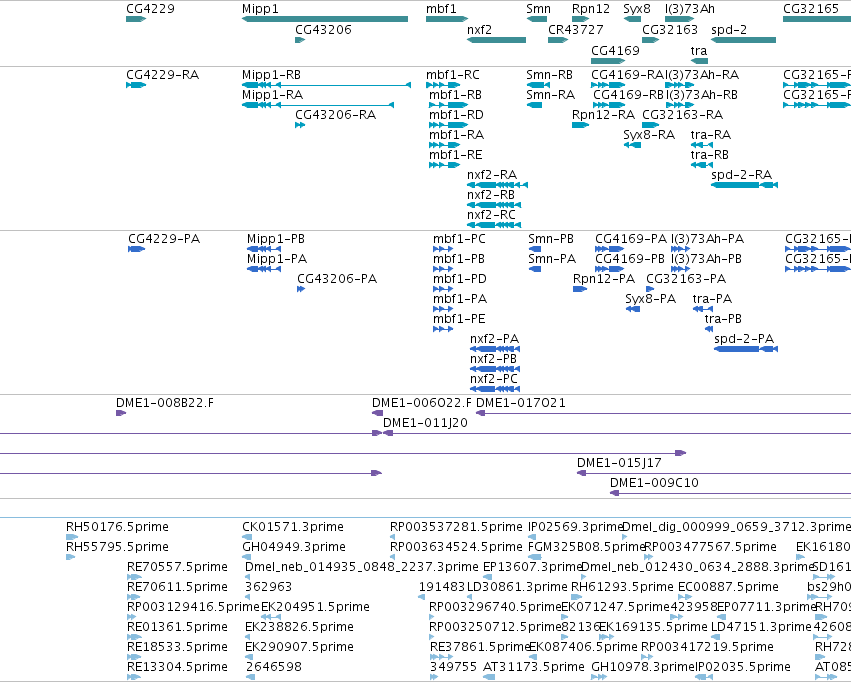Click the CG32163 gene label
The width and height of the screenshot is (851, 682).
click(x=670, y=29)
